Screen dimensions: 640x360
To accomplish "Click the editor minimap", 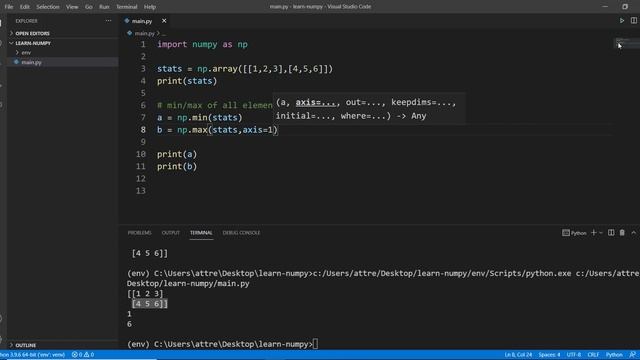I will pos(627,43).
